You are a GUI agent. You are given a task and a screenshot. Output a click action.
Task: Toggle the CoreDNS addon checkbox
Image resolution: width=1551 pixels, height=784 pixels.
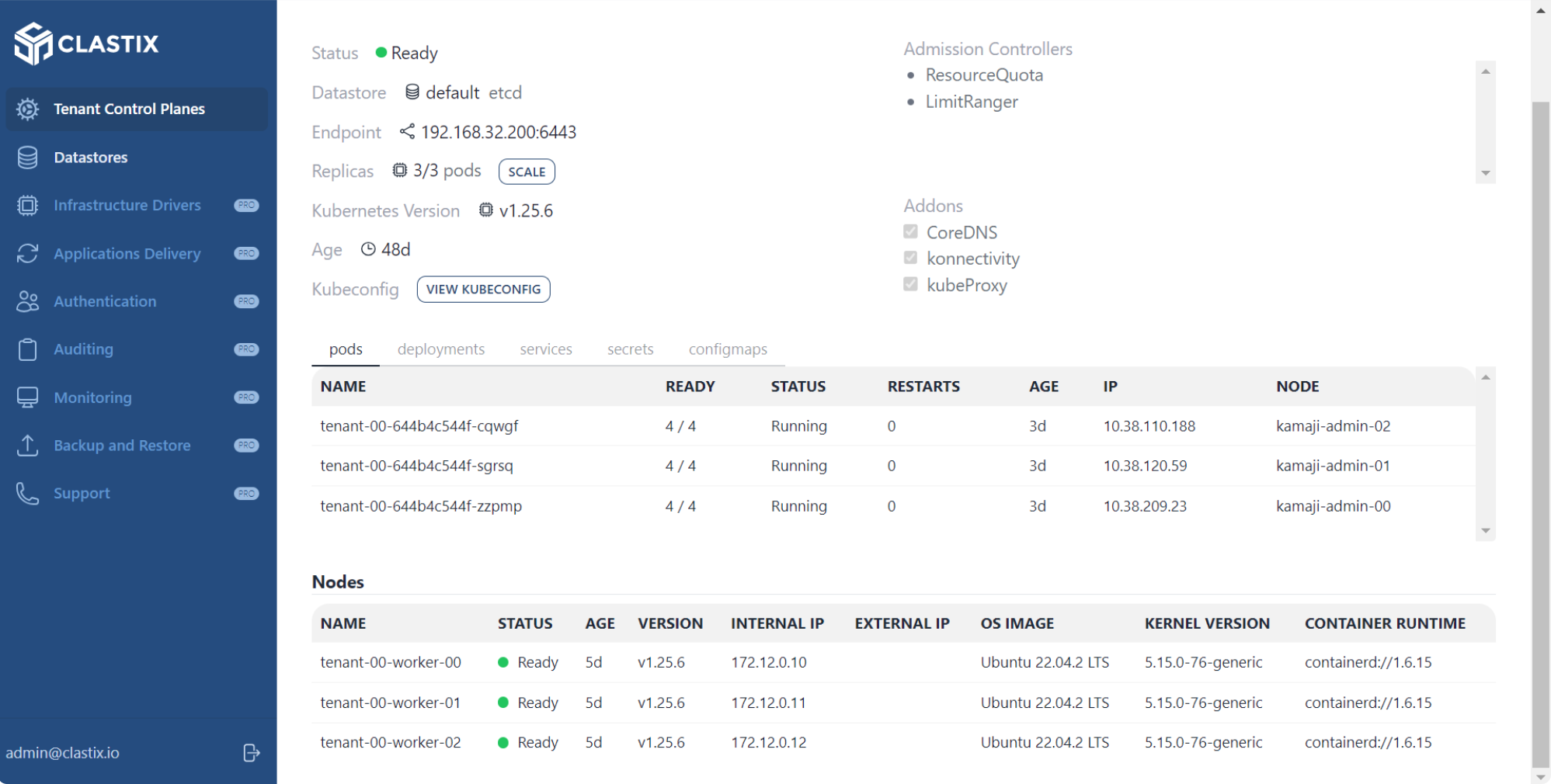click(910, 232)
